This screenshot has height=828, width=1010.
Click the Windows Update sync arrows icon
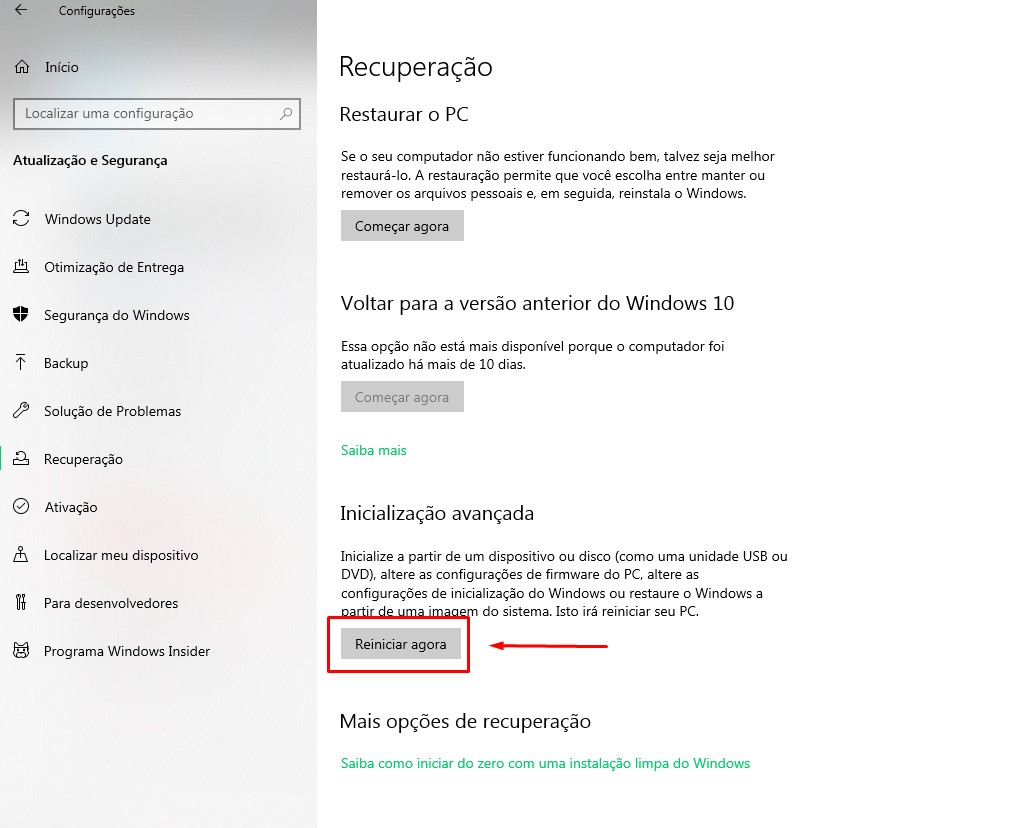pos(21,218)
